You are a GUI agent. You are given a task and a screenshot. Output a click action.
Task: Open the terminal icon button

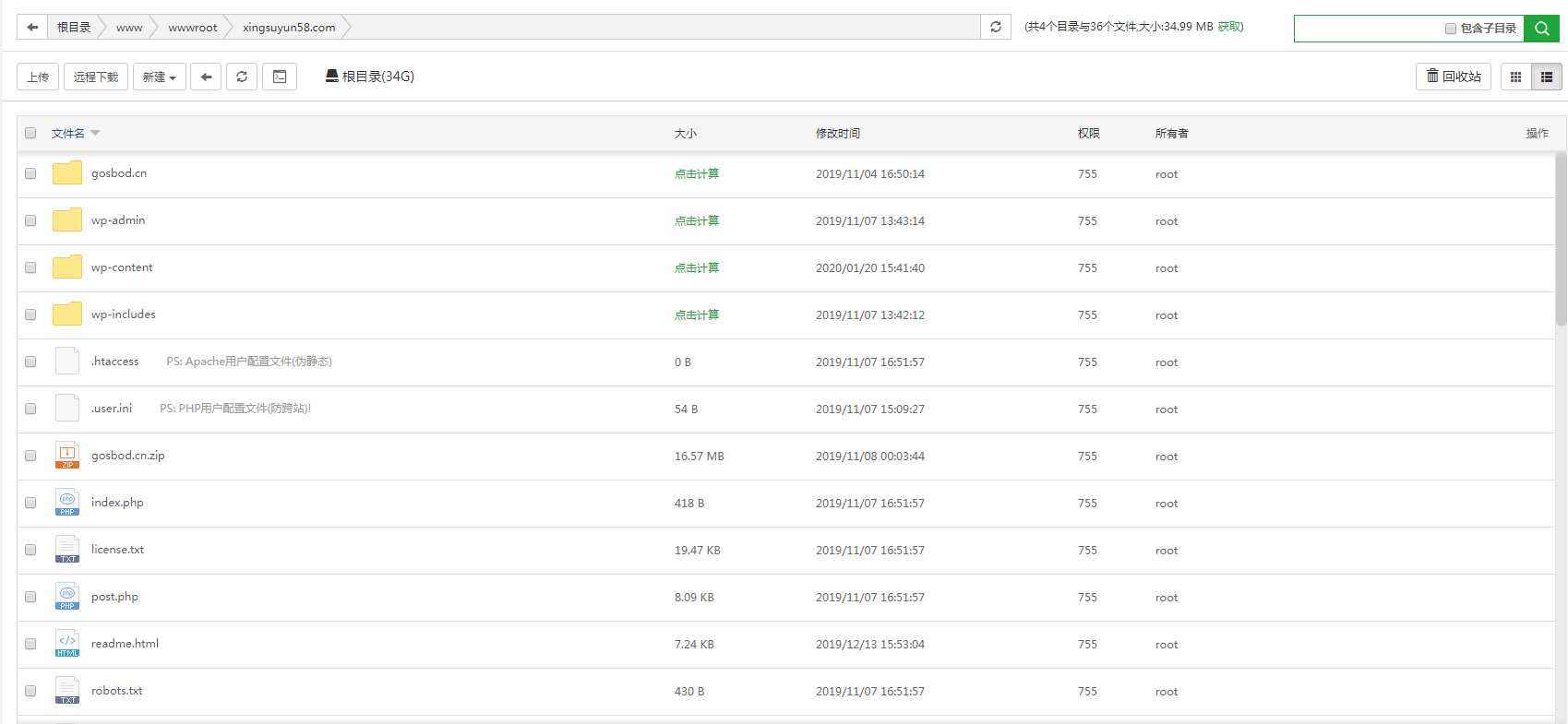[x=280, y=77]
